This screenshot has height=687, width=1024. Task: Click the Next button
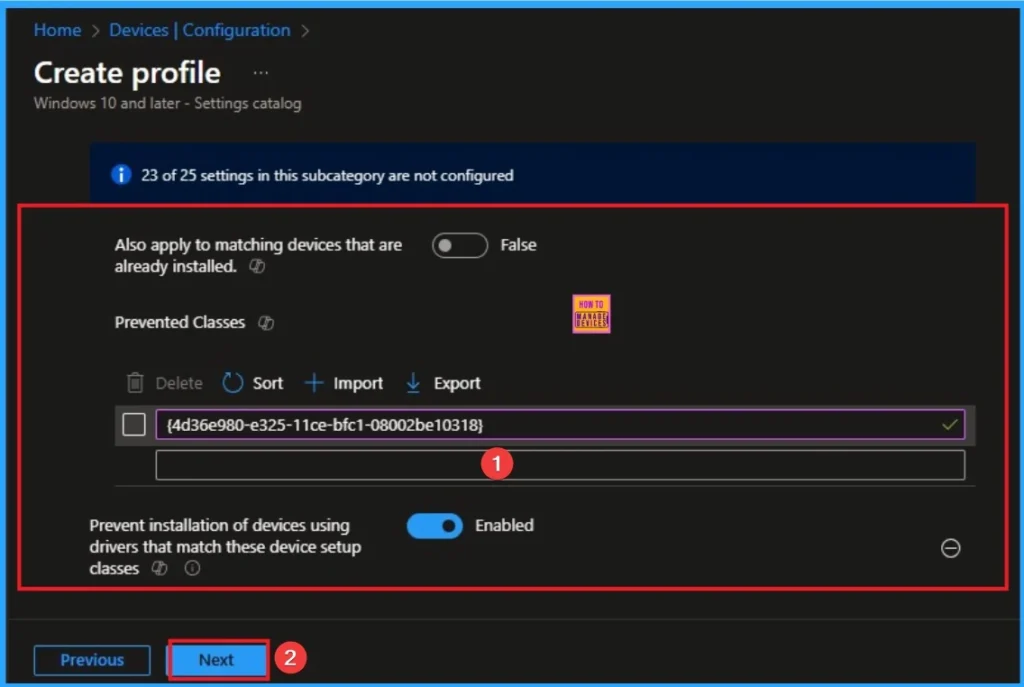click(217, 660)
